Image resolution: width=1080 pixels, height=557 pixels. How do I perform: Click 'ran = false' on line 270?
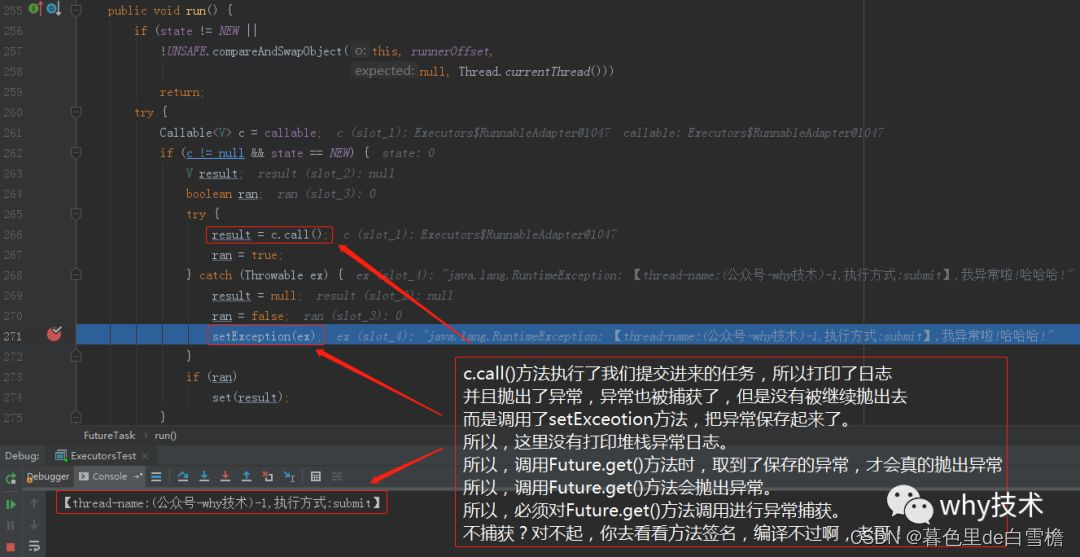(x=248, y=316)
